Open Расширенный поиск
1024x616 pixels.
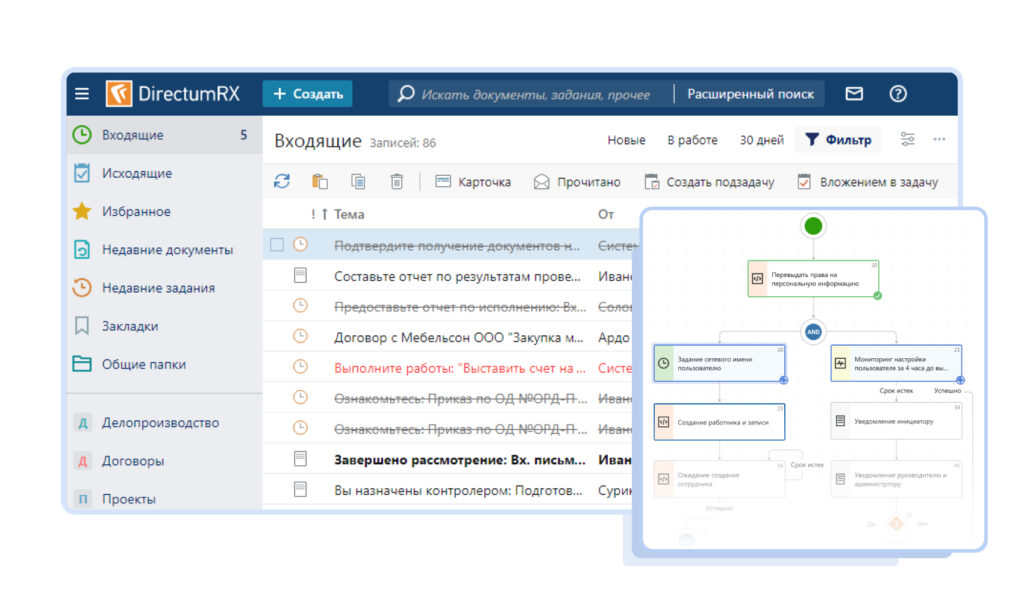point(750,94)
